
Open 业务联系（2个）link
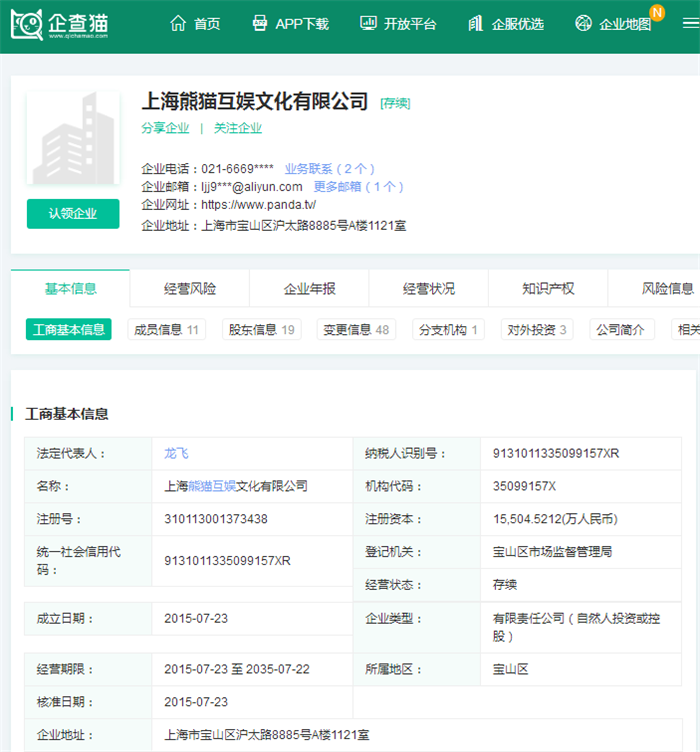pos(329,169)
